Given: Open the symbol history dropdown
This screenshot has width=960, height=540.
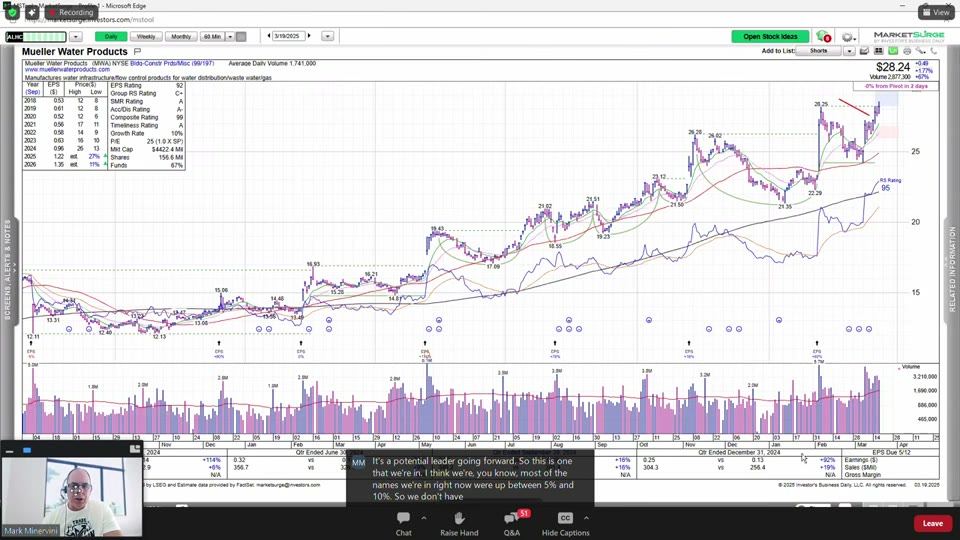Looking at the screenshot, I should coord(75,37).
